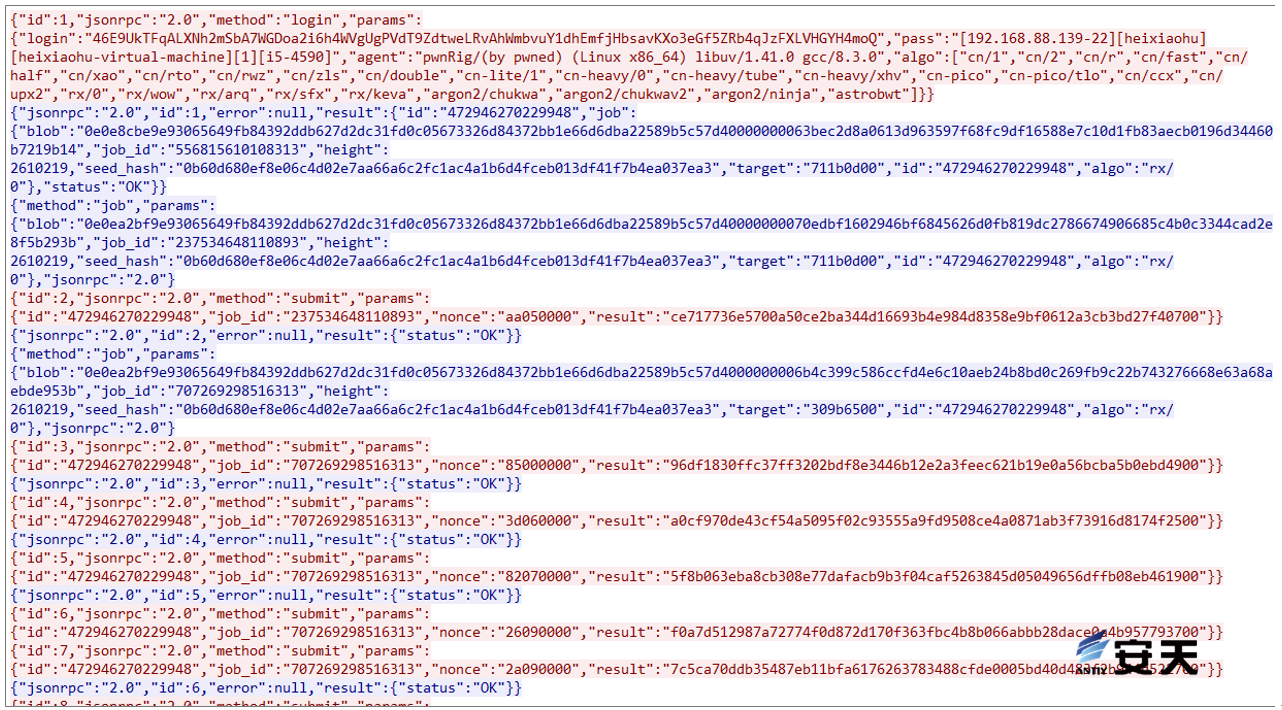Click the result hash starting 96df1830ffc37ff3
The height and width of the screenshot is (710, 1282).
pyautogui.click(x=934, y=466)
